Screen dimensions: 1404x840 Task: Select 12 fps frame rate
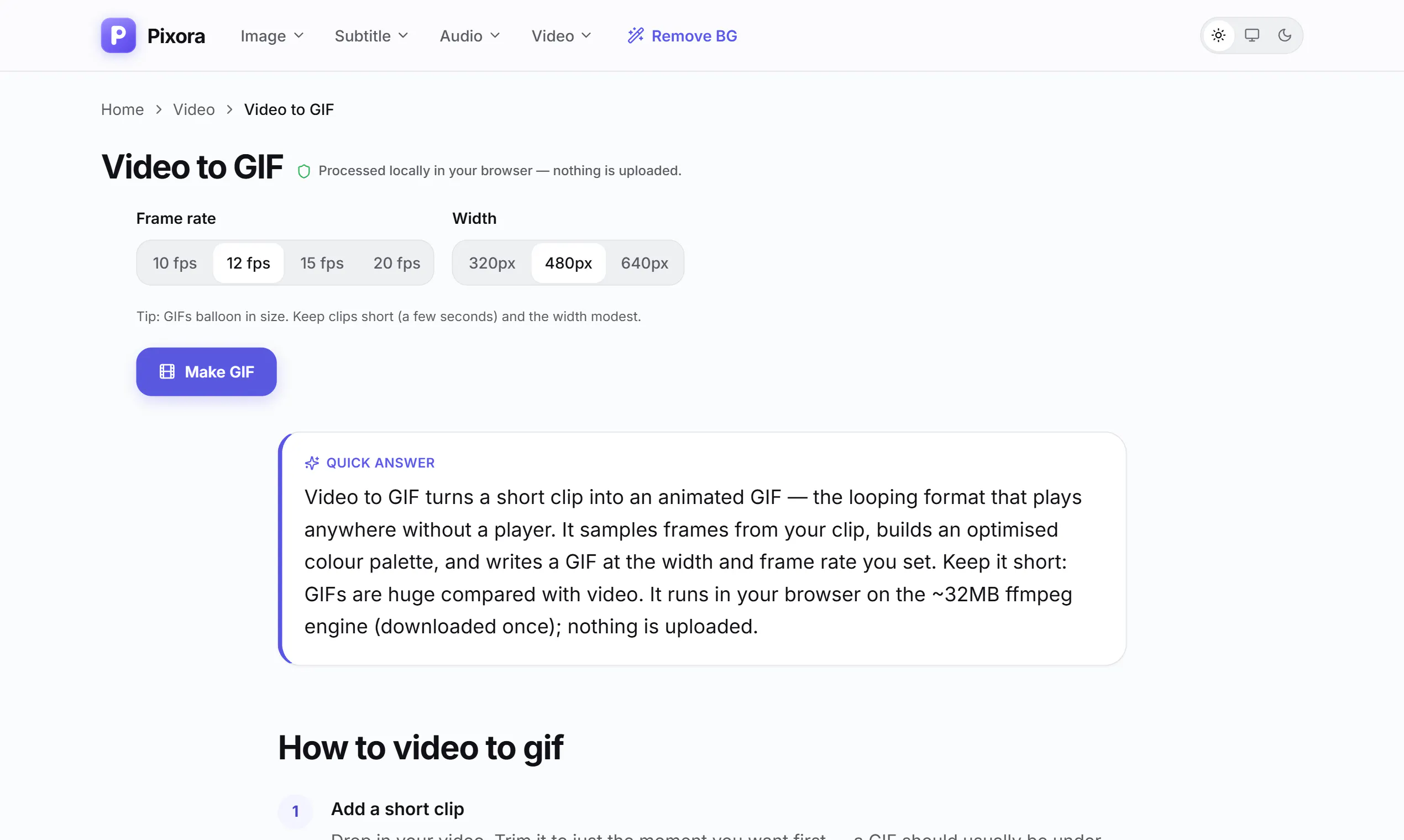pos(249,262)
